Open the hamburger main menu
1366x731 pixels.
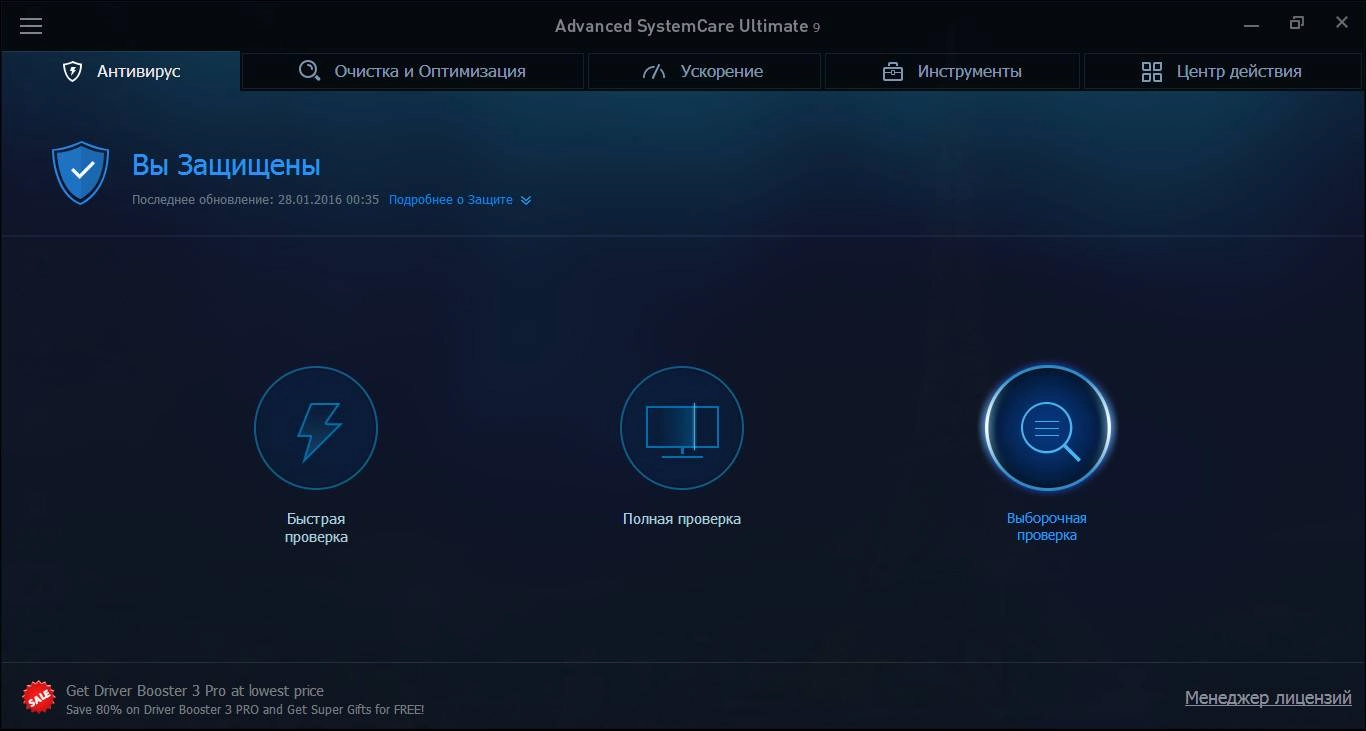coord(31,26)
